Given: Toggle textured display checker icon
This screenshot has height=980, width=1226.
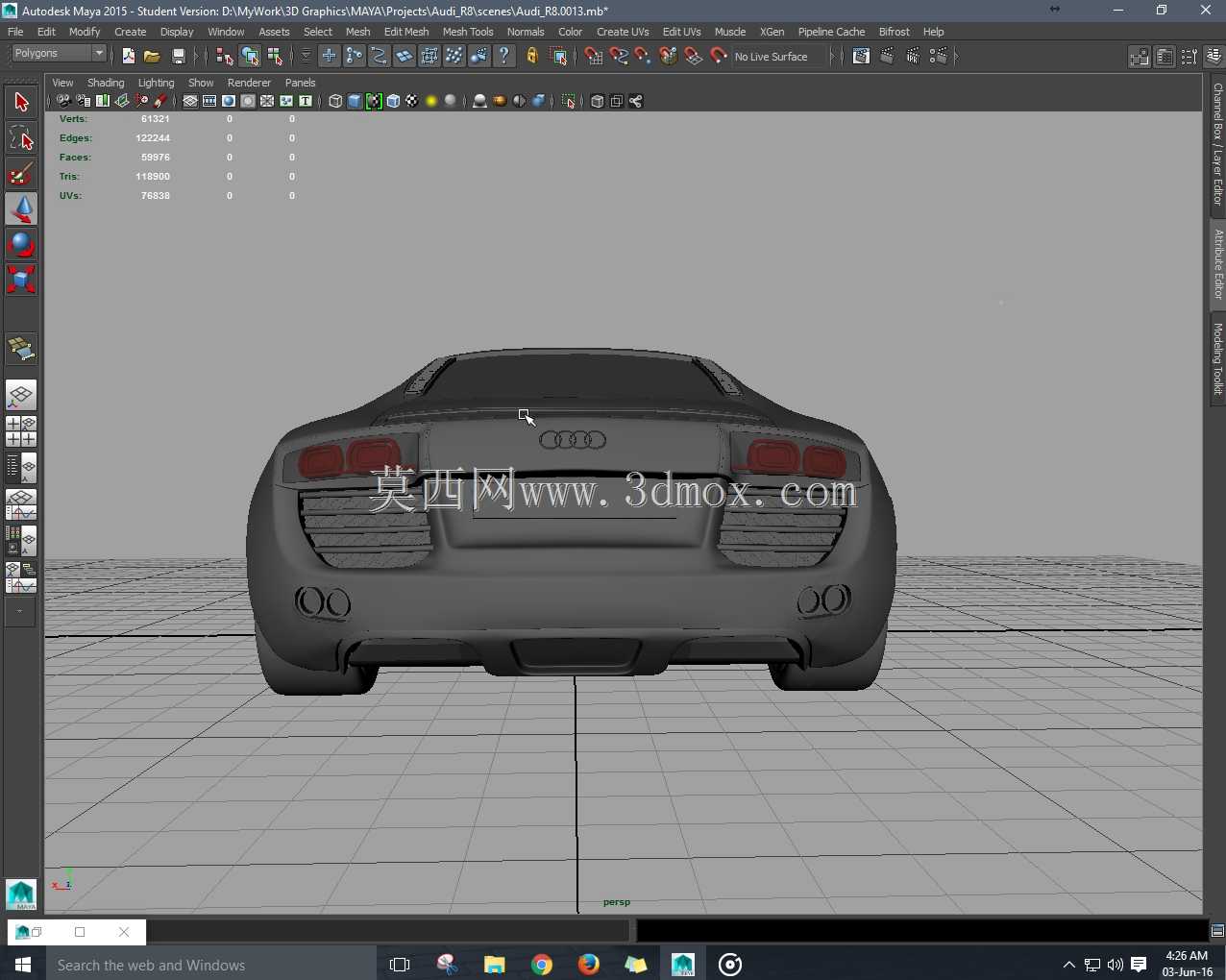Looking at the screenshot, I should click(x=412, y=101).
